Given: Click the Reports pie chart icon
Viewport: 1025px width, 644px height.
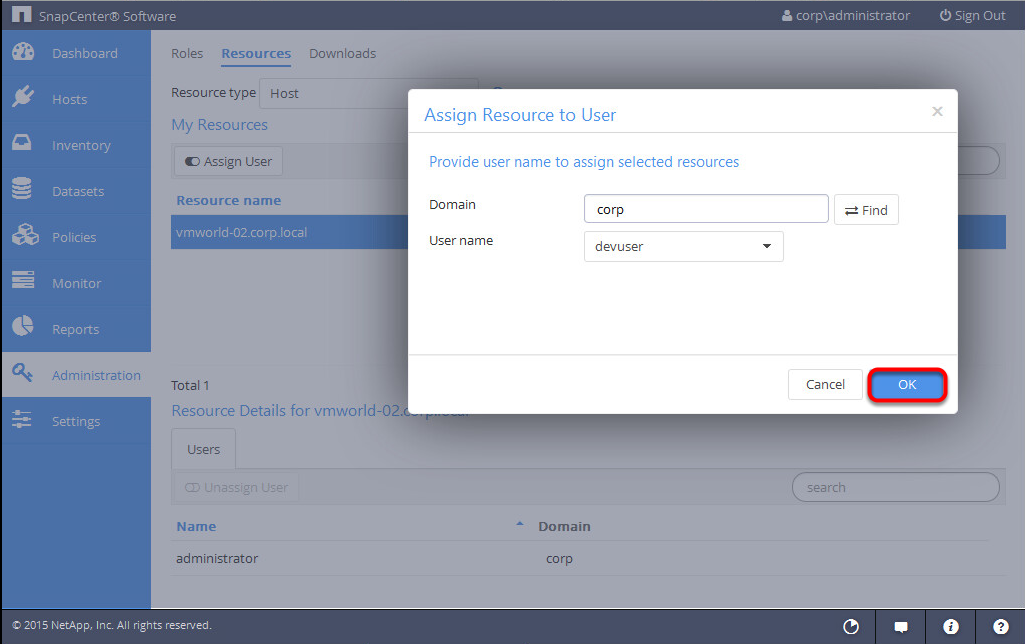Looking at the screenshot, I should pos(23,326).
